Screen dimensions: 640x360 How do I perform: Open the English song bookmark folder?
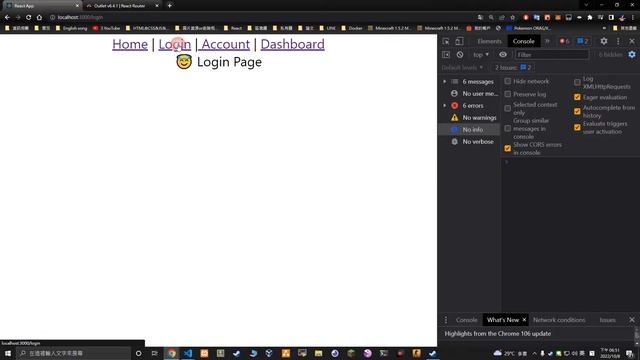tap(72, 28)
